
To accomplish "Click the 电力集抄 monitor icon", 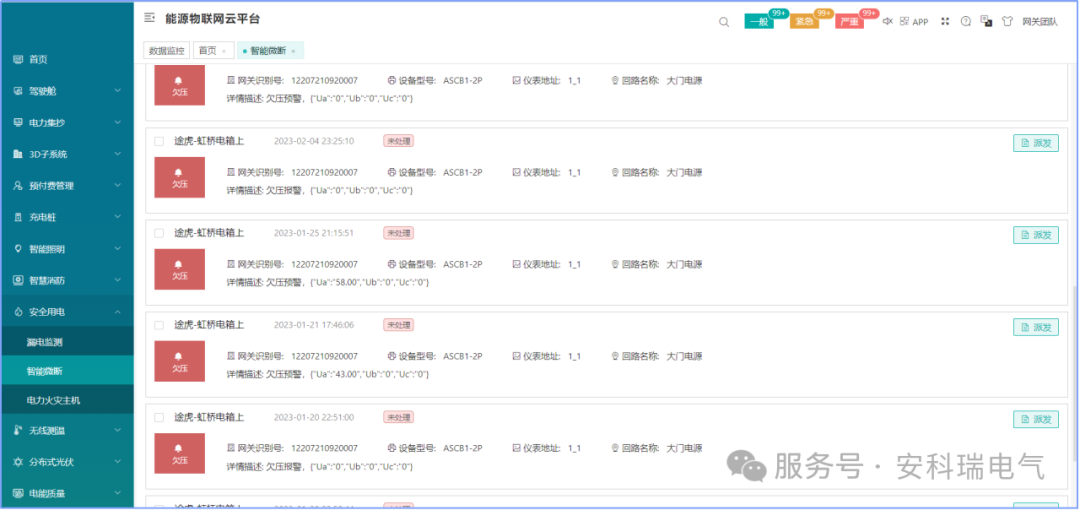I will 19,123.
